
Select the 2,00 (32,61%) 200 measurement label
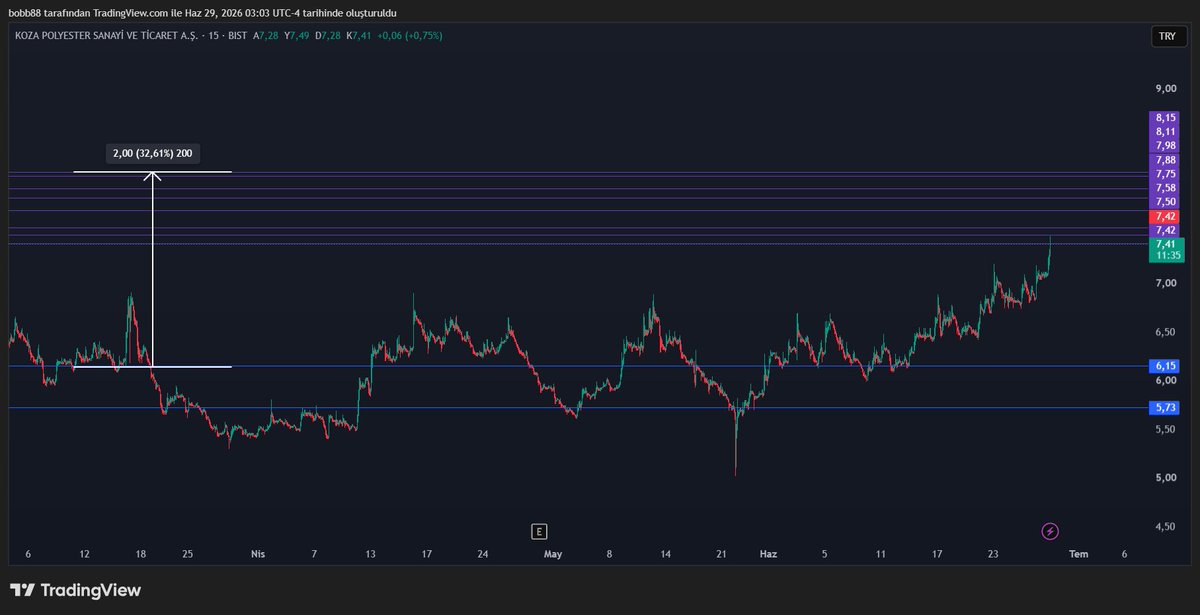[153, 154]
